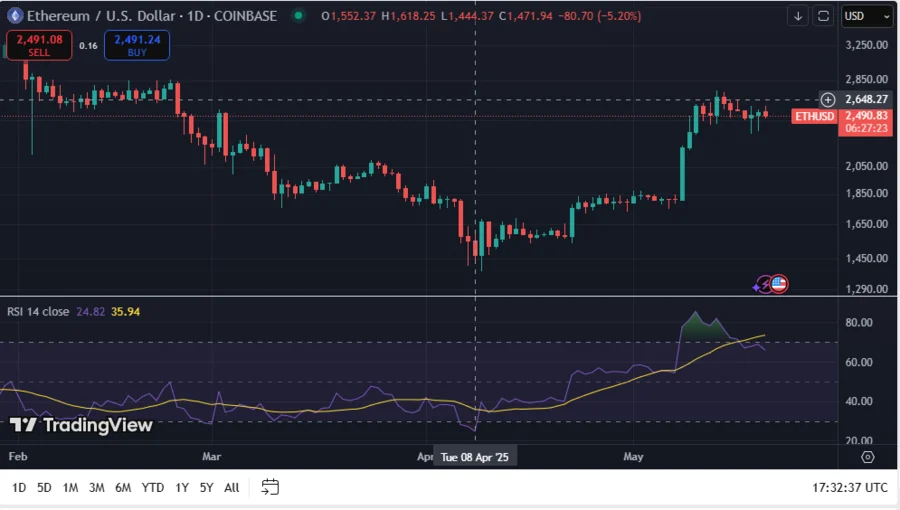Select the YTD time range
This screenshot has width=900, height=510.
[153, 488]
